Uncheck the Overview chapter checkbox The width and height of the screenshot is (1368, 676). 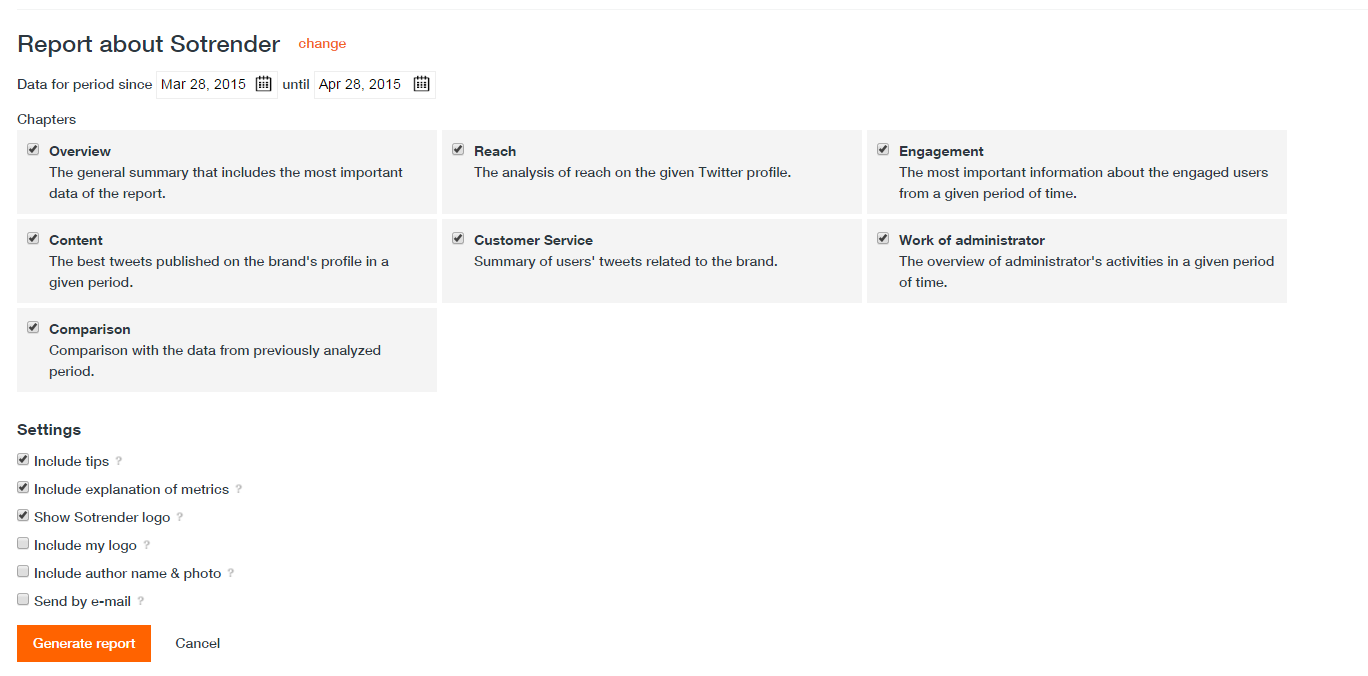coord(33,150)
